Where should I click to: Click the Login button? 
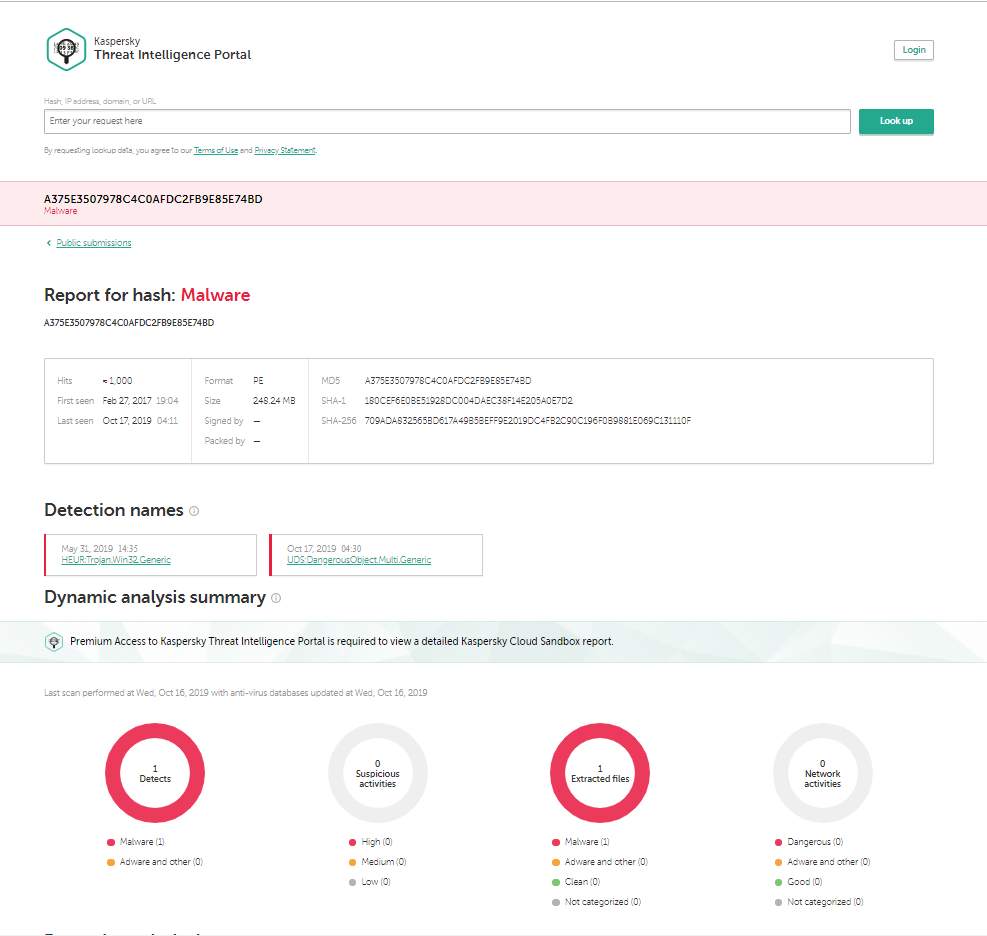(x=913, y=50)
